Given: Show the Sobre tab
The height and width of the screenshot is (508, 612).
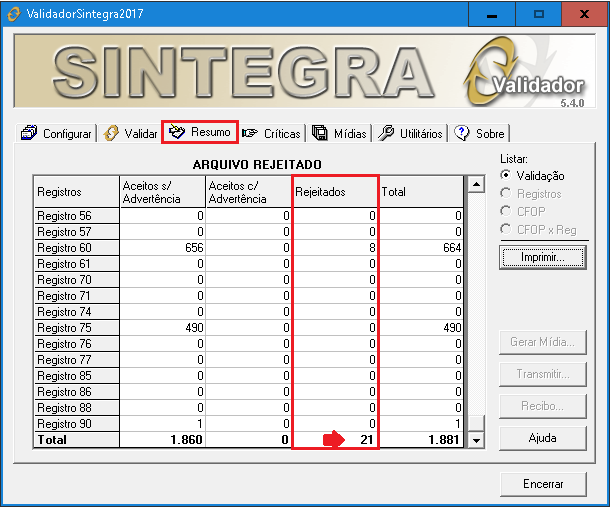Looking at the screenshot, I should point(480,133).
